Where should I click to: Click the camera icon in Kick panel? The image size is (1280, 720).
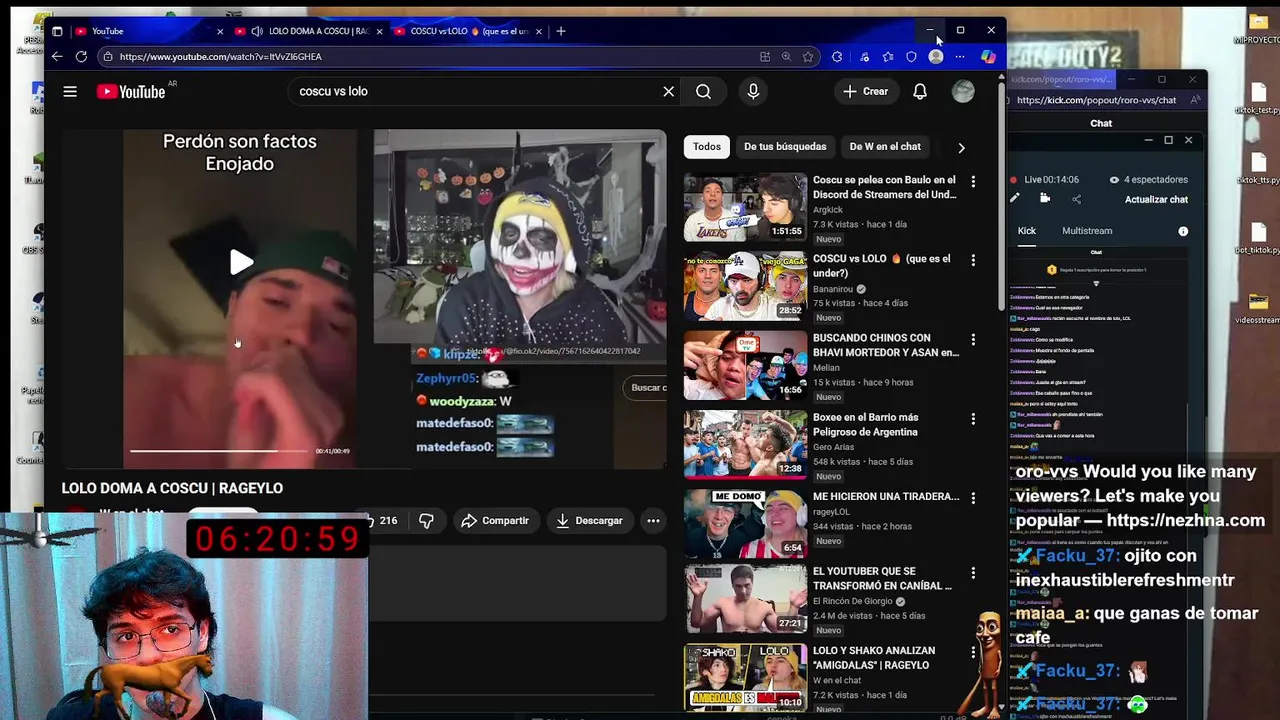pyautogui.click(x=1045, y=199)
